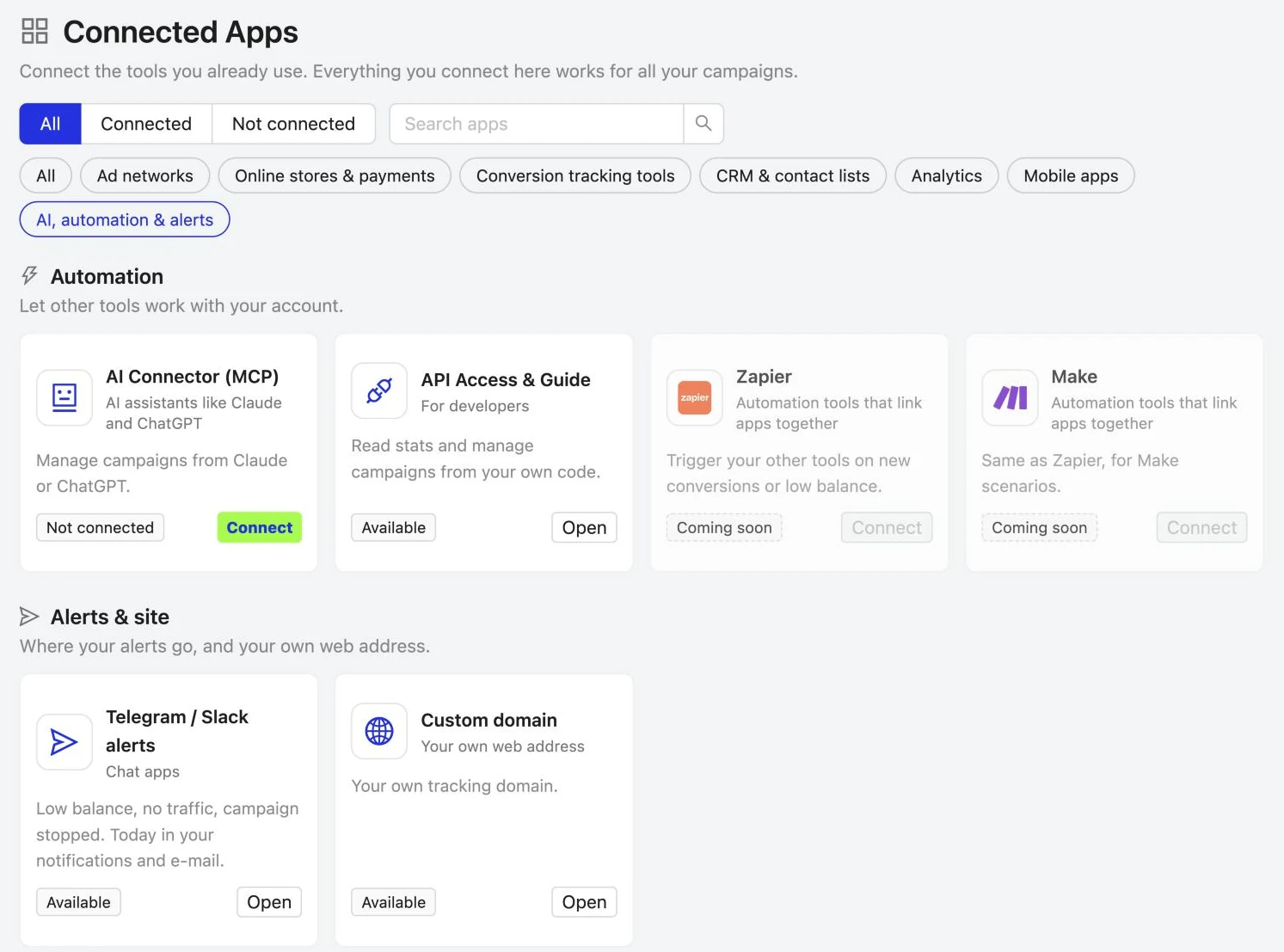Click Zapier's Coming soon badge
The image size is (1284, 952).
click(x=724, y=527)
